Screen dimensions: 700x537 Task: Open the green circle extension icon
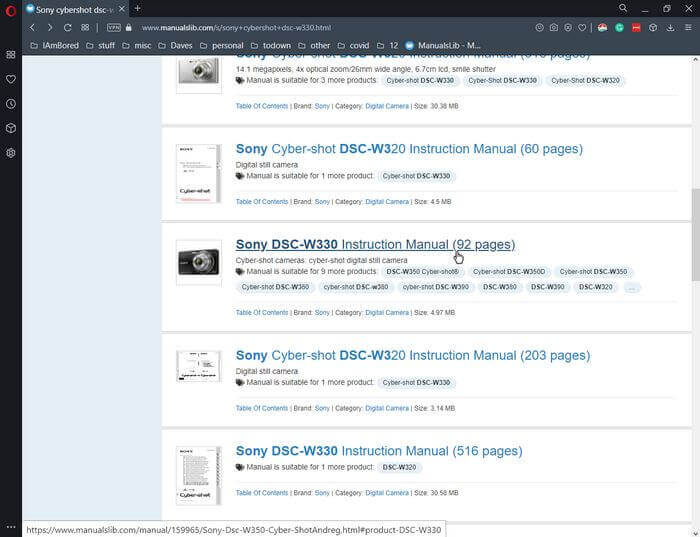619,28
